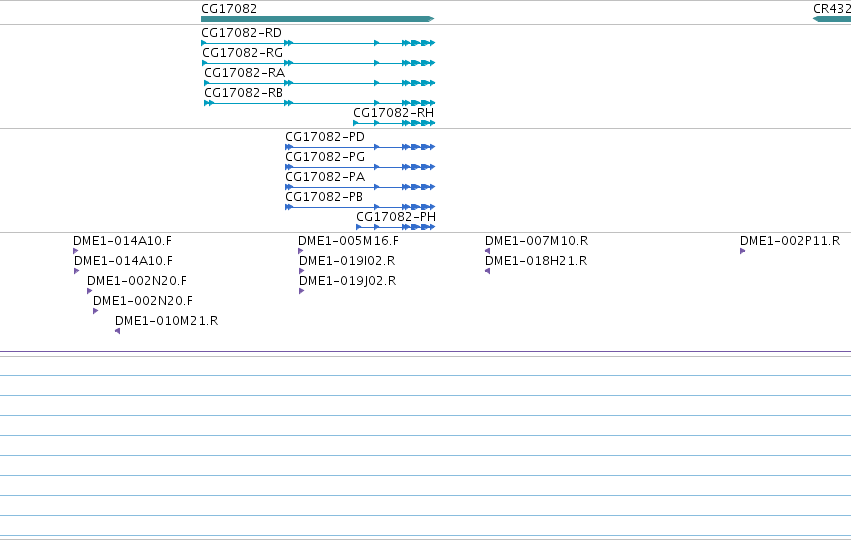Click the DME1-002P11.R feature label

pyautogui.click(x=790, y=241)
